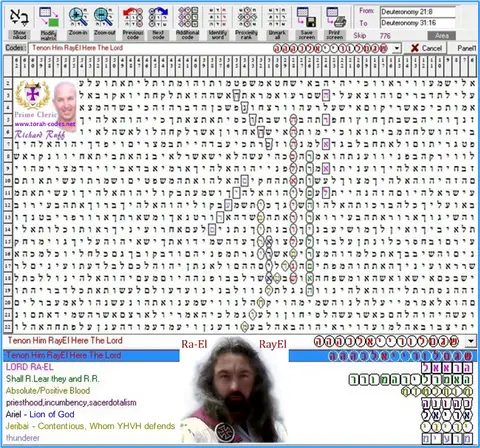Click the Unmark all icon
Image resolution: width=480 pixels, height=448 pixels.
point(277,17)
